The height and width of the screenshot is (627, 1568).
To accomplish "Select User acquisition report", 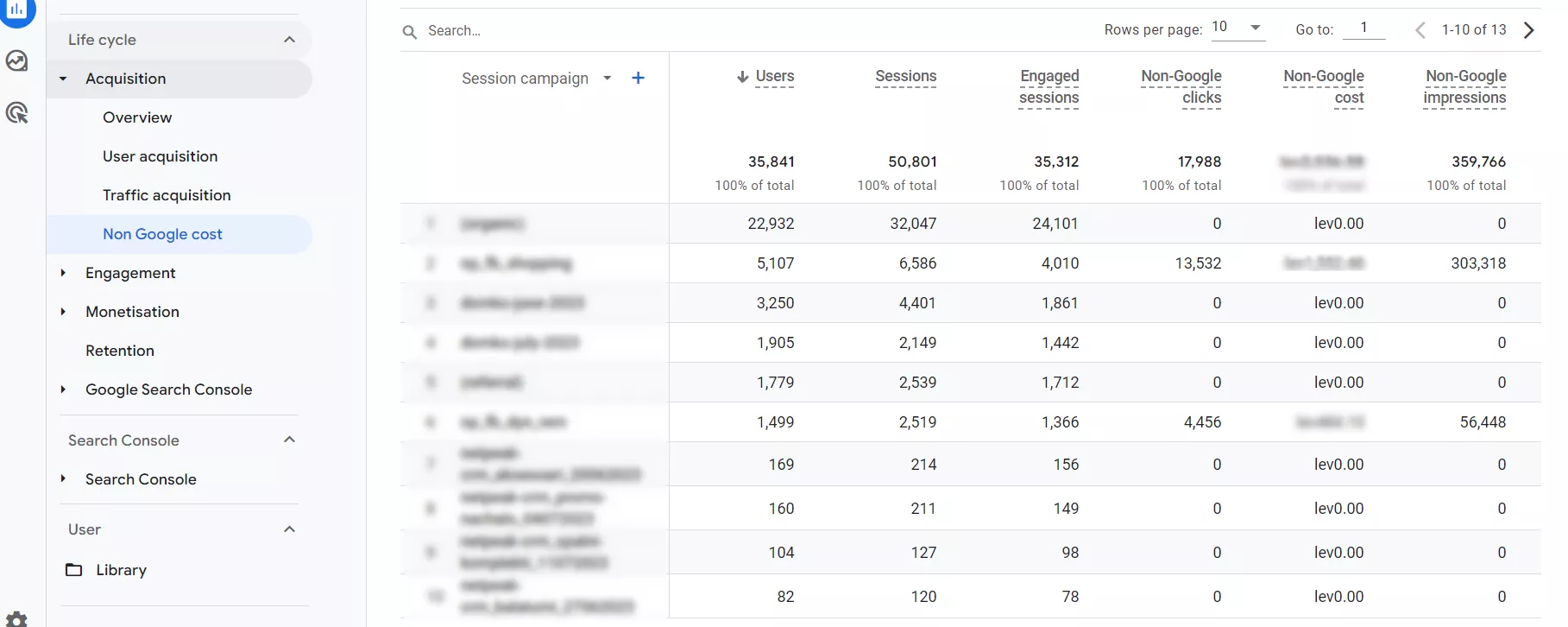I will (x=160, y=156).
